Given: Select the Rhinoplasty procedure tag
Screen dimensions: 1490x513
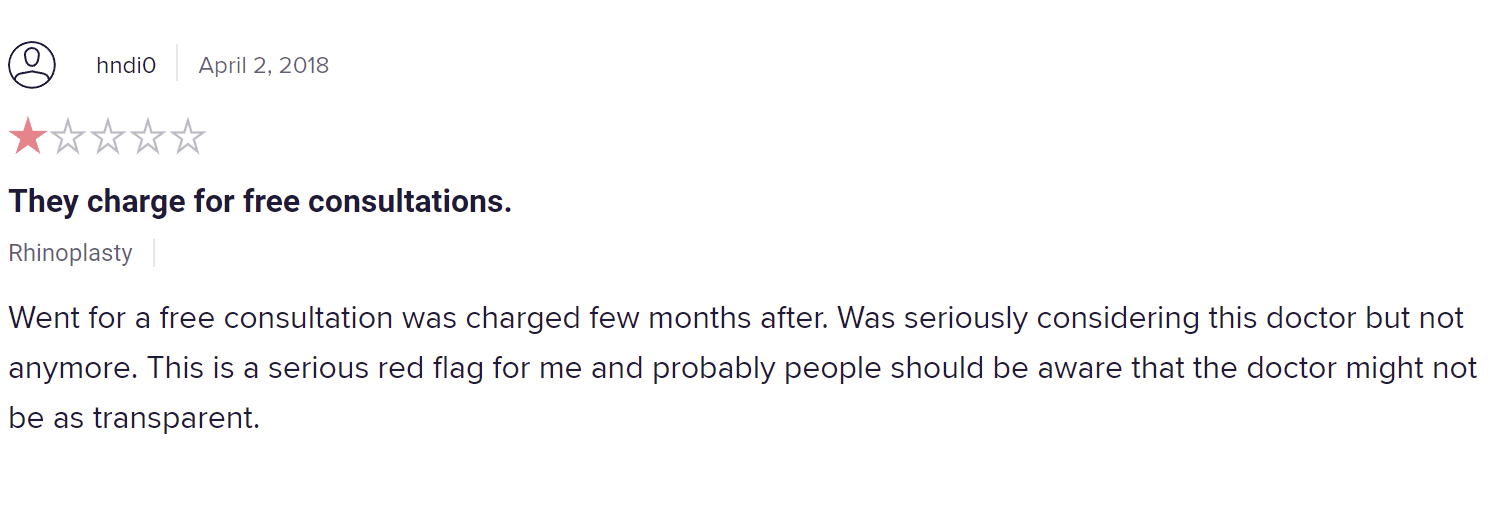Looking at the screenshot, I should (x=71, y=253).
